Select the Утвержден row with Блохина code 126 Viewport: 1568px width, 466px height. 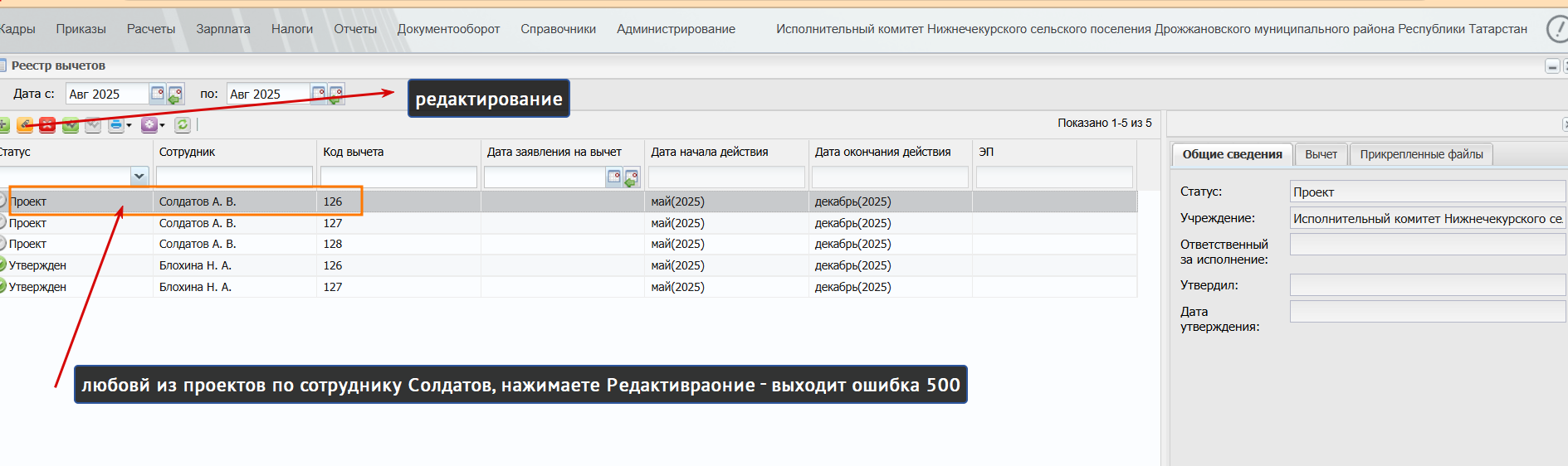click(x=569, y=265)
